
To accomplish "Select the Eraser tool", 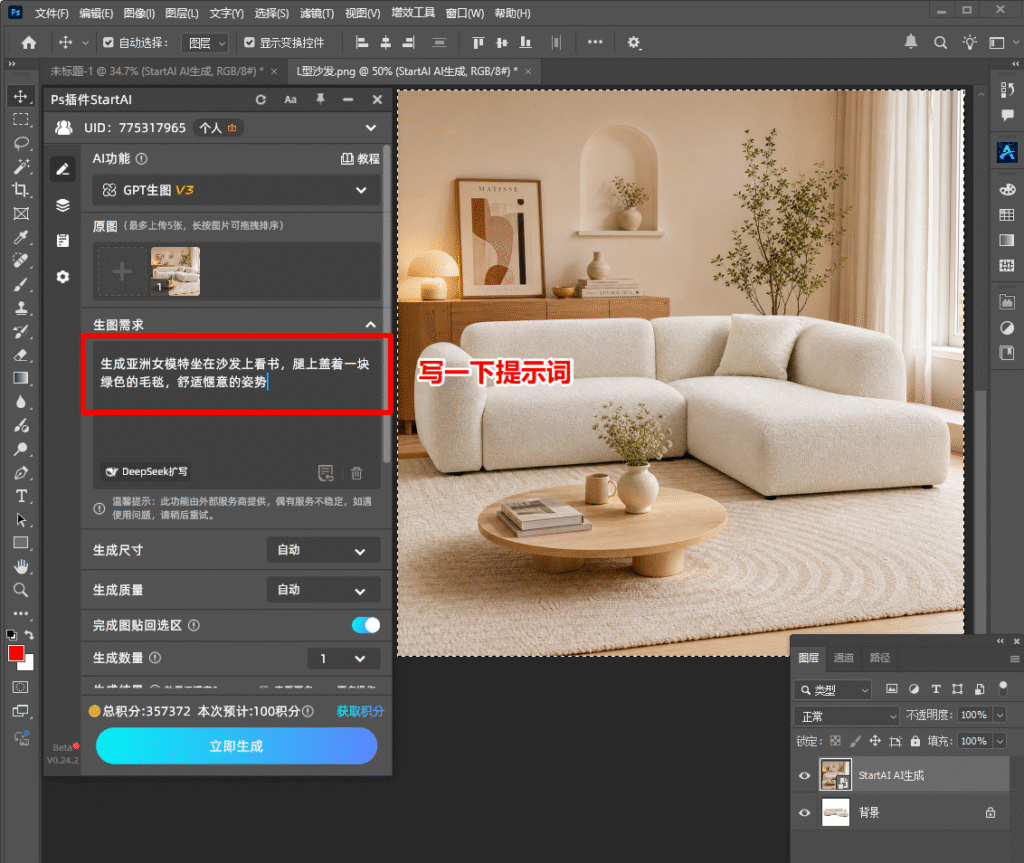I will [x=21, y=355].
